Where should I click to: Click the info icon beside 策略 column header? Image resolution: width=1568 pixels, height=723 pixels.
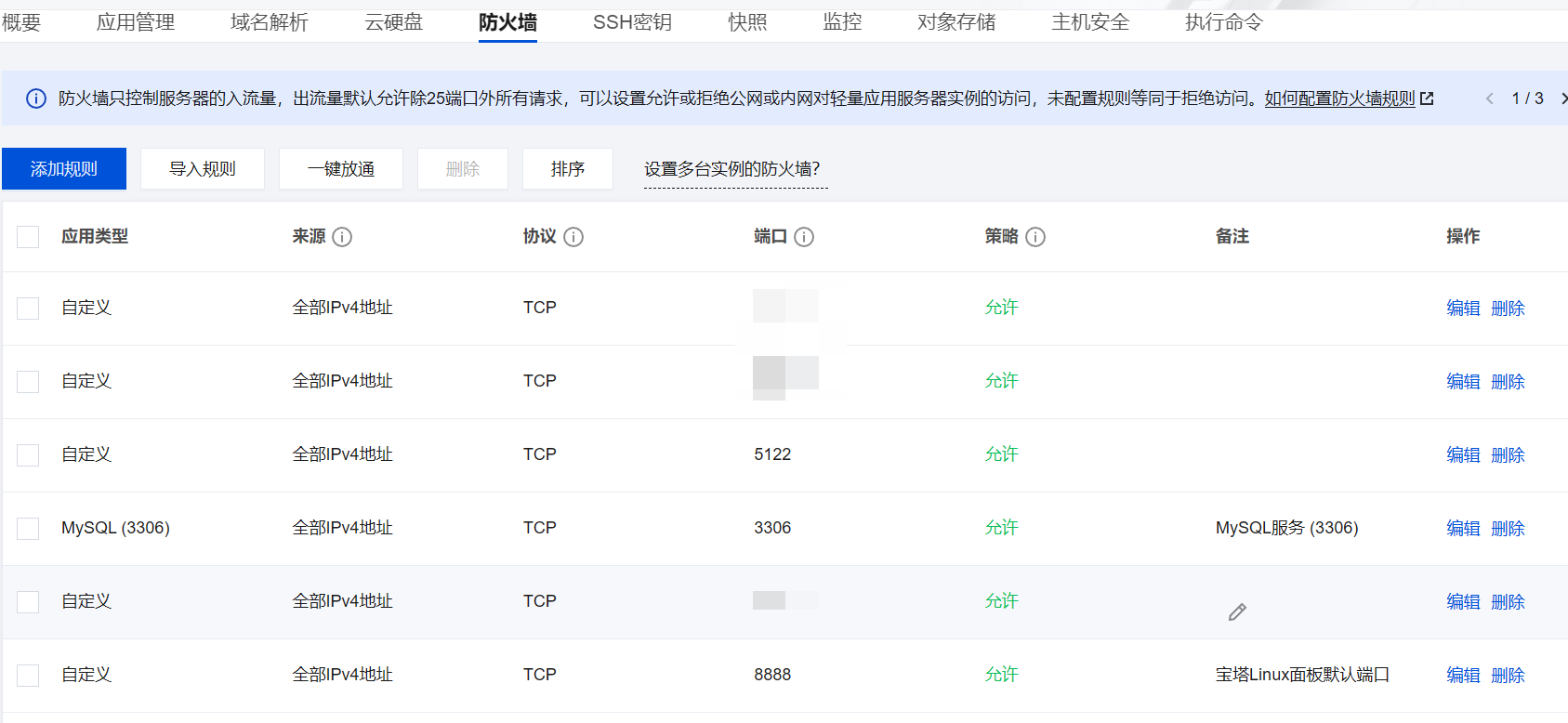tap(1035, 237)
